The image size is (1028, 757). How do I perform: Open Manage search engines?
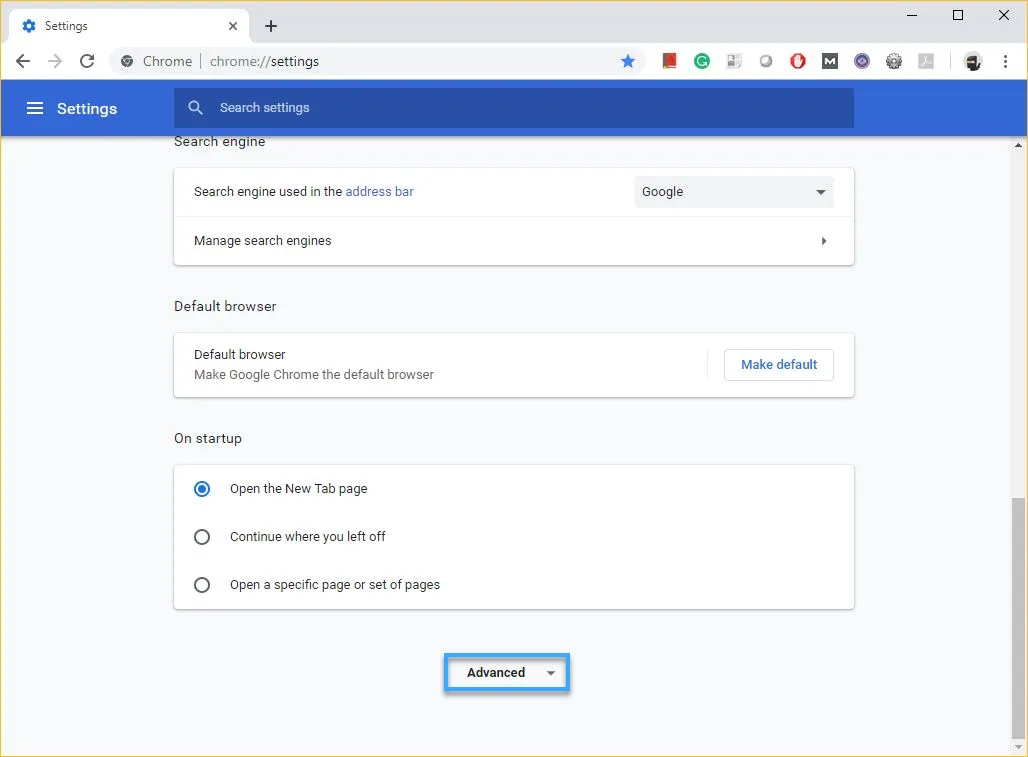pos(513,241)
